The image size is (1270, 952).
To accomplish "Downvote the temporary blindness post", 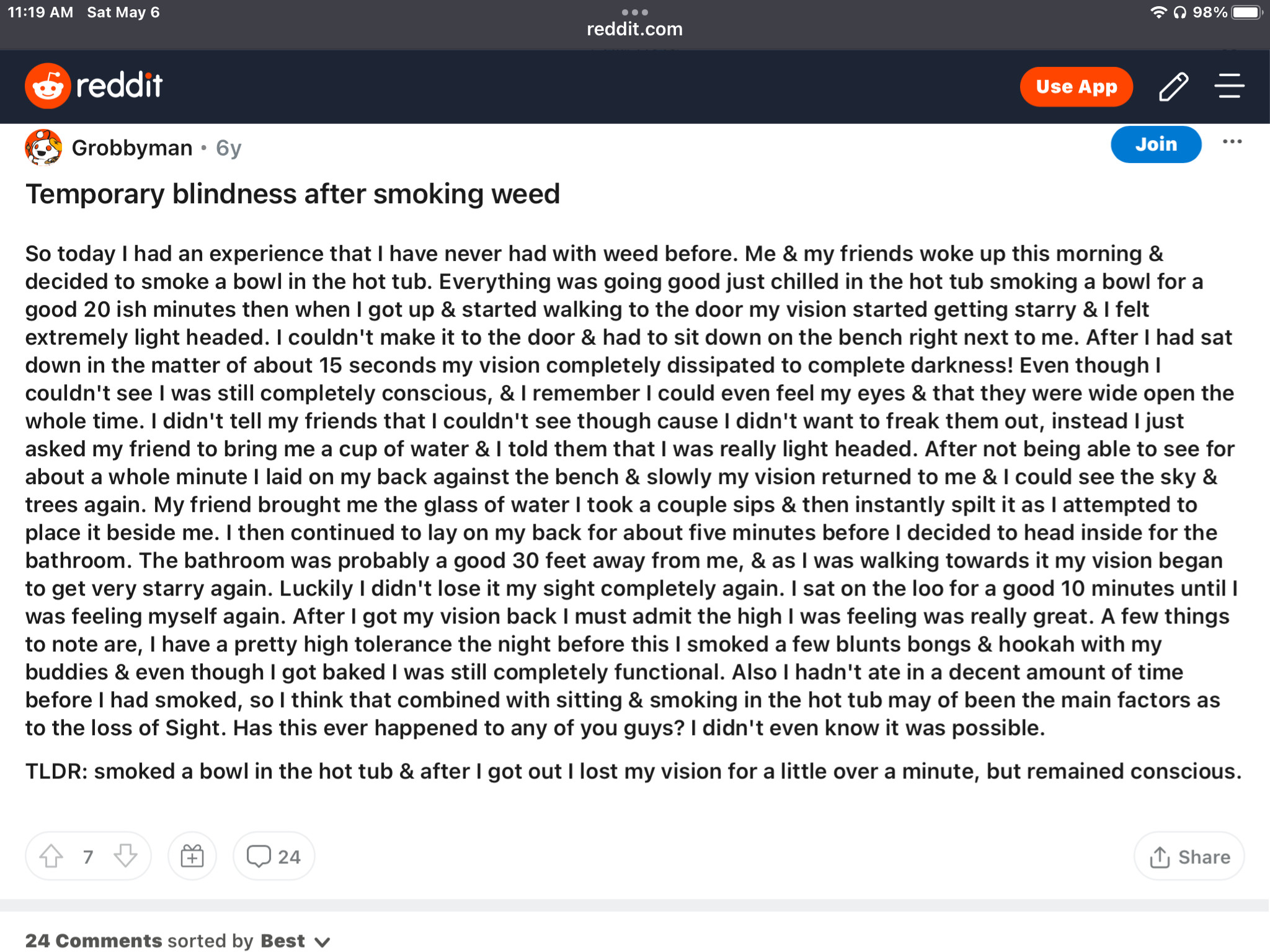I will [x=125, y=857].
